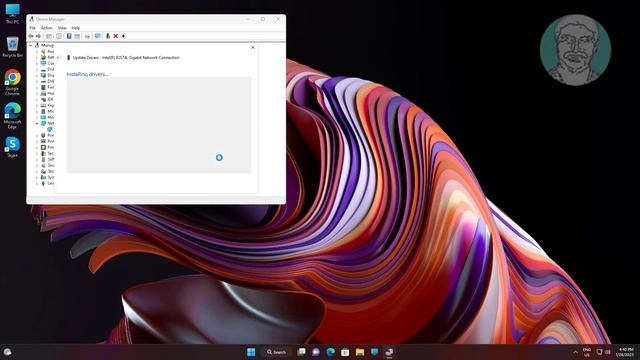Viewport: 640px width, 360px height.
Task: Click the back arrow in Update Drivers dialog
Action: coord(58,58)
